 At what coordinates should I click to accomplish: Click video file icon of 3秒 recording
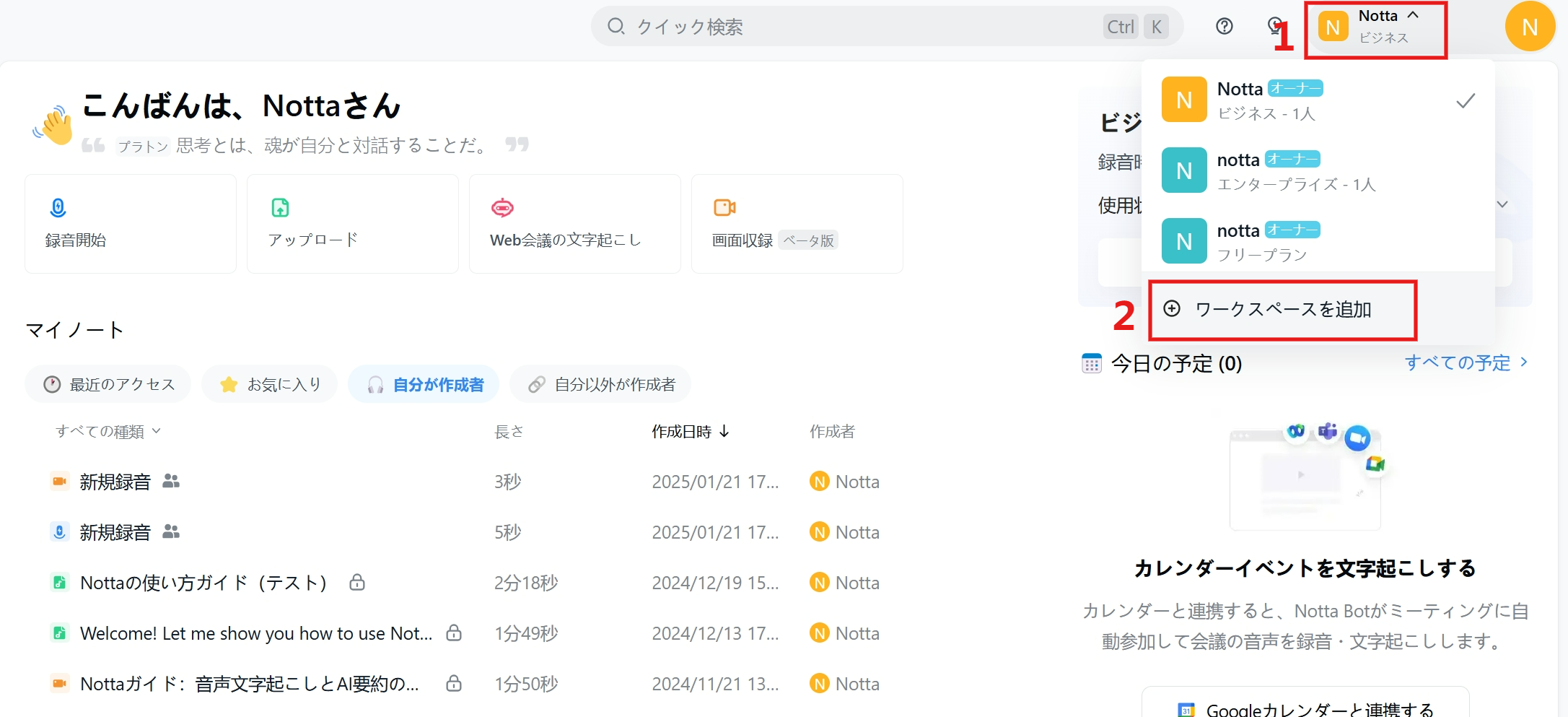coord(59,482)
